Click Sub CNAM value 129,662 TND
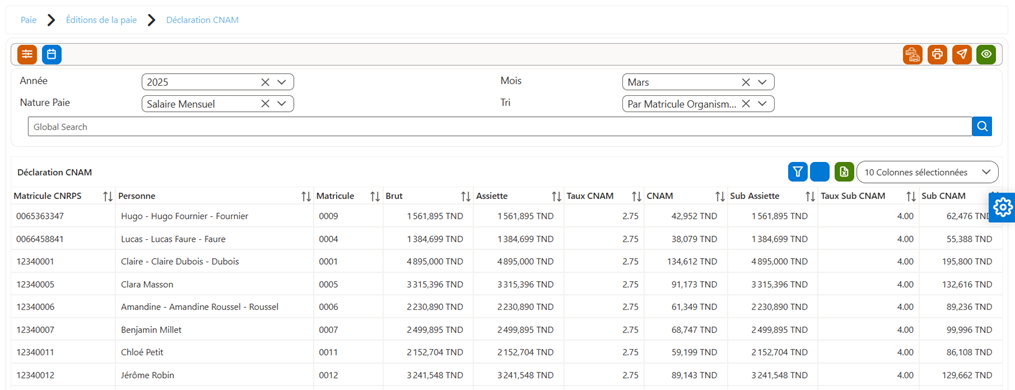 click(967, 375)
